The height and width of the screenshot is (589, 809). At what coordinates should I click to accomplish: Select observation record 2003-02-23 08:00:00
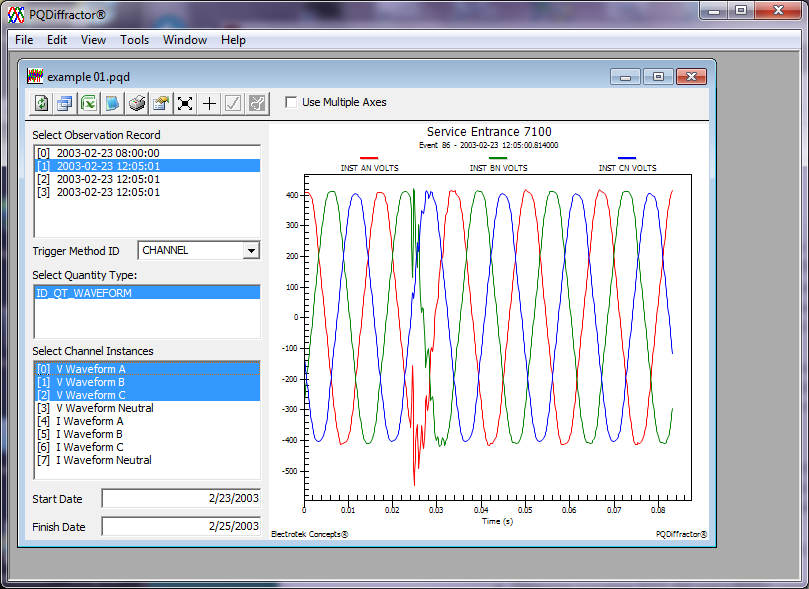click(x=148, y=153)
